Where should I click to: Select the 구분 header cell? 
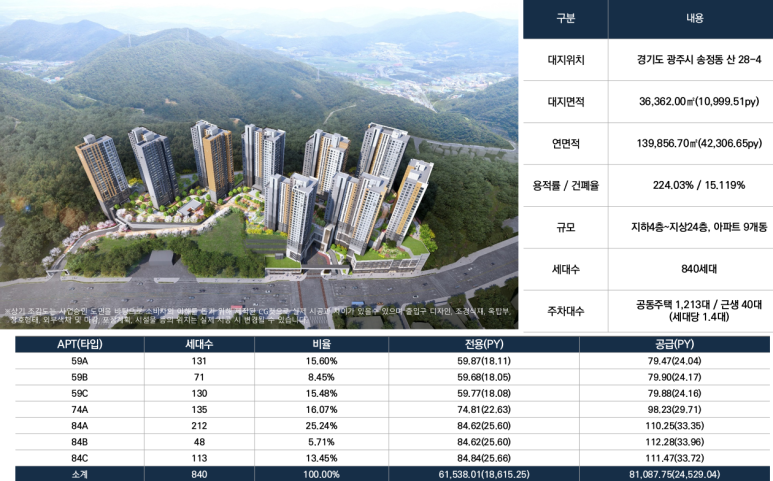(x=565, y=19)
